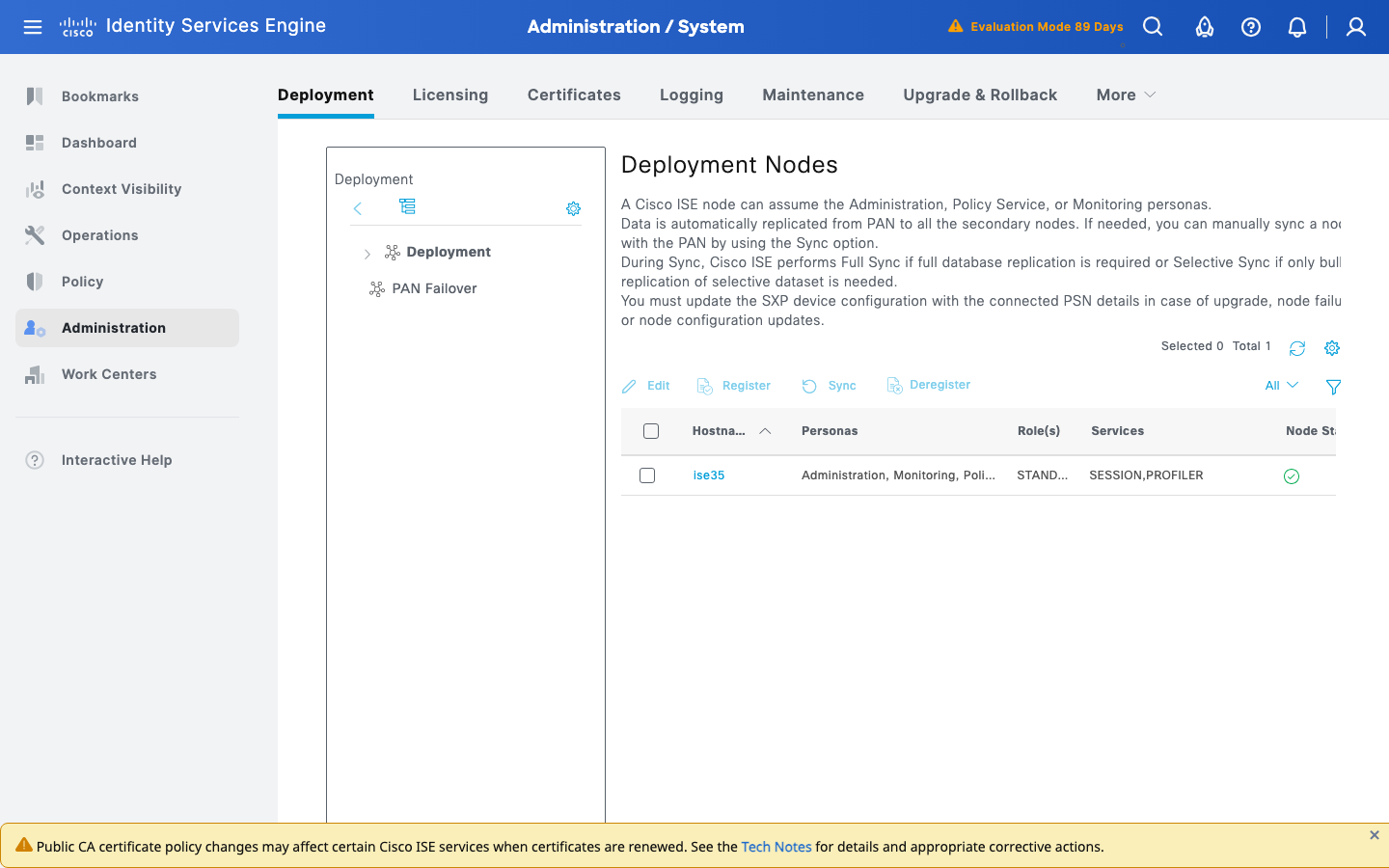This screenshot has width=1389, height=868.
Task: Switch to the Licensing tab
Action: coord(450,95)
